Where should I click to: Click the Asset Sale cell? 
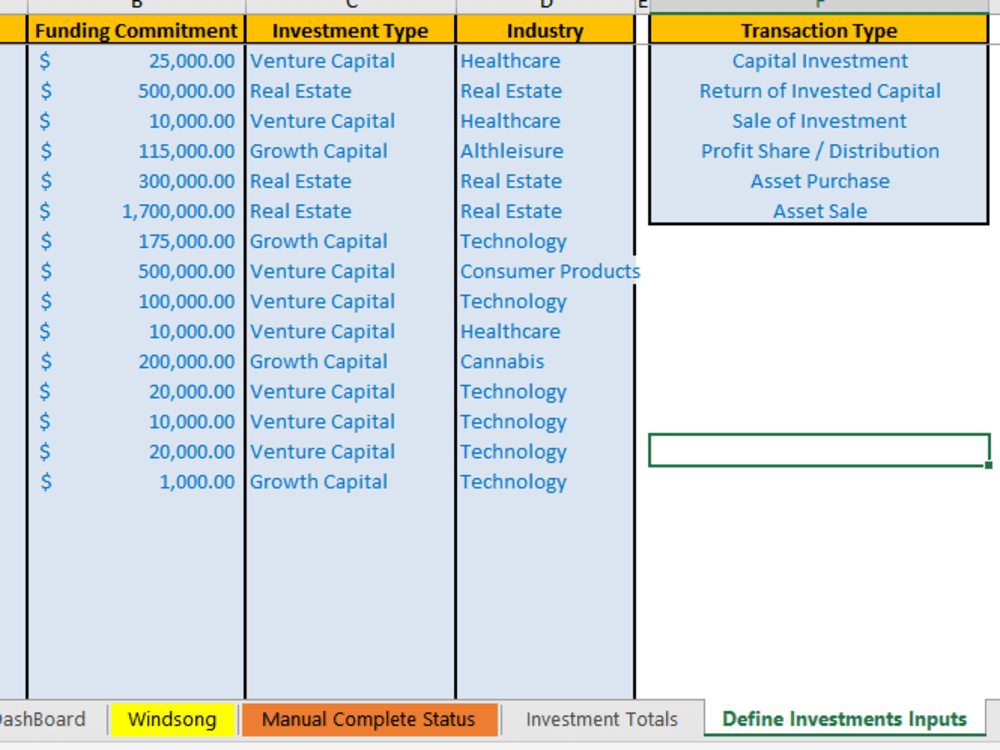[x=819, y=211]
